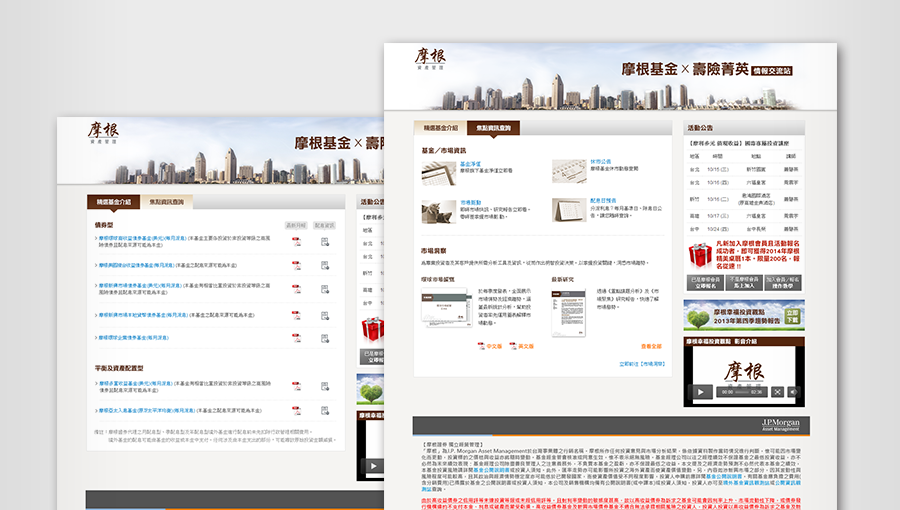Select the 10/24 台中 event row

click(744, 229)
